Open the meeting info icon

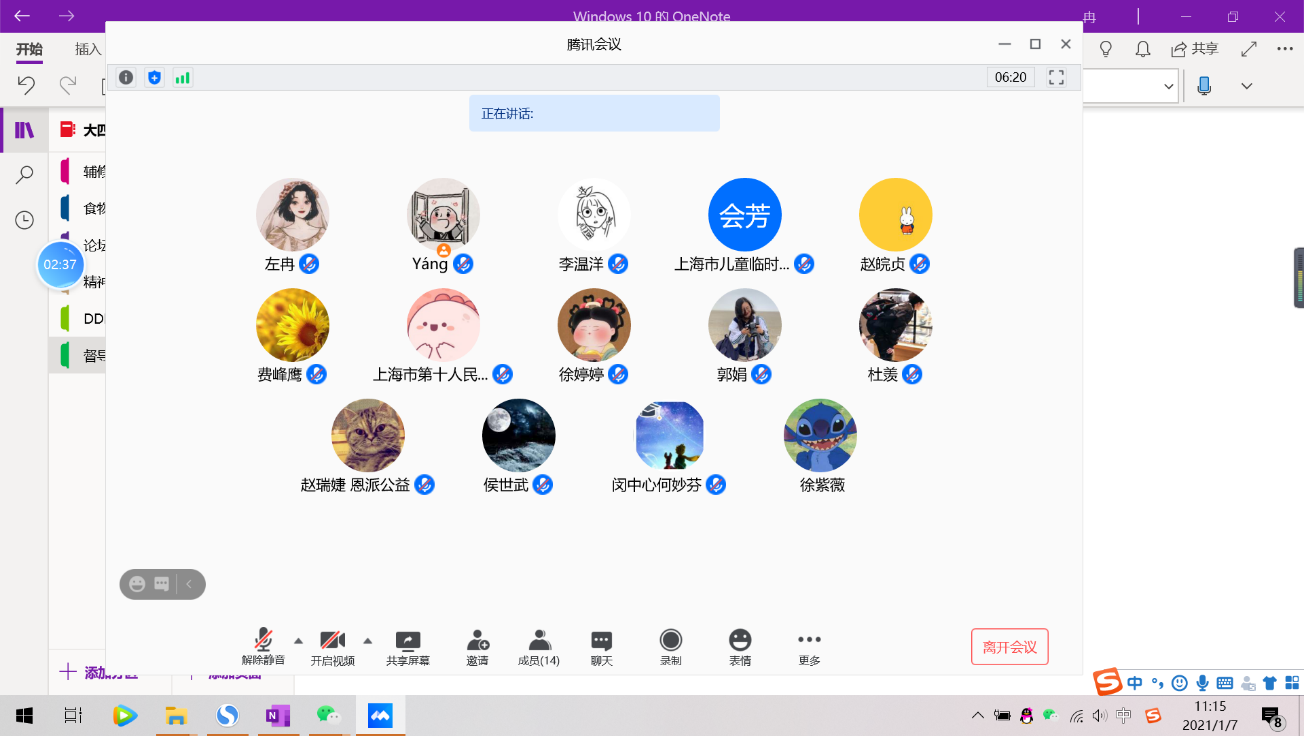pos(126,77)
